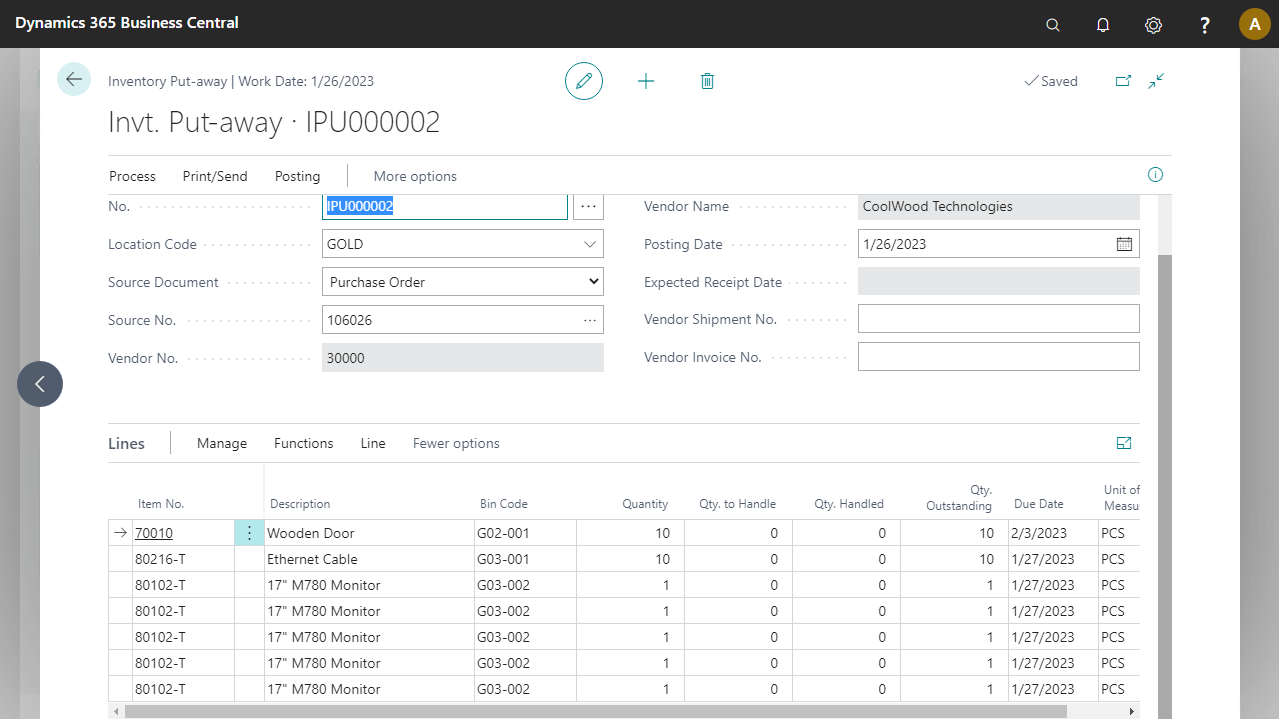The height and width of the screenshot is (720, 1280).
Task: Click the 2/3/2023 due date cell
Action: click(x=1053, y=533)
